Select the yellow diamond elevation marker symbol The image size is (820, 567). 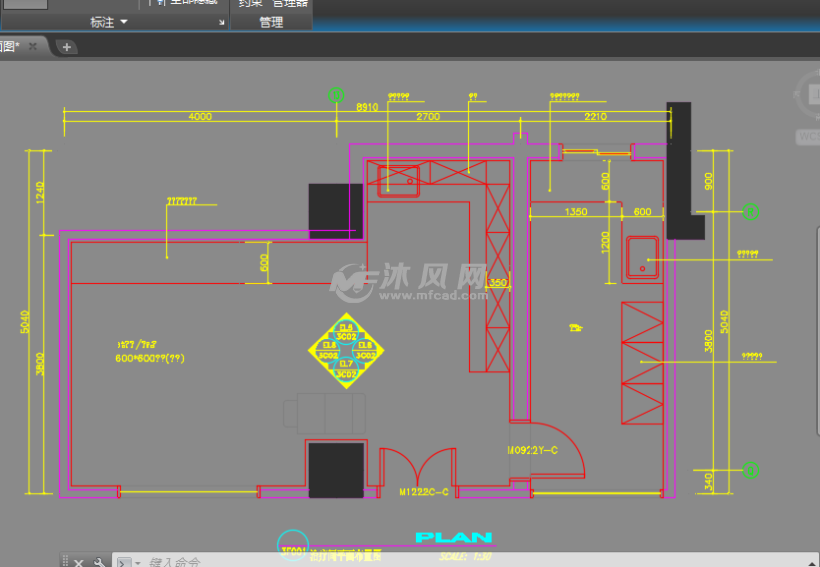point(346,351)
